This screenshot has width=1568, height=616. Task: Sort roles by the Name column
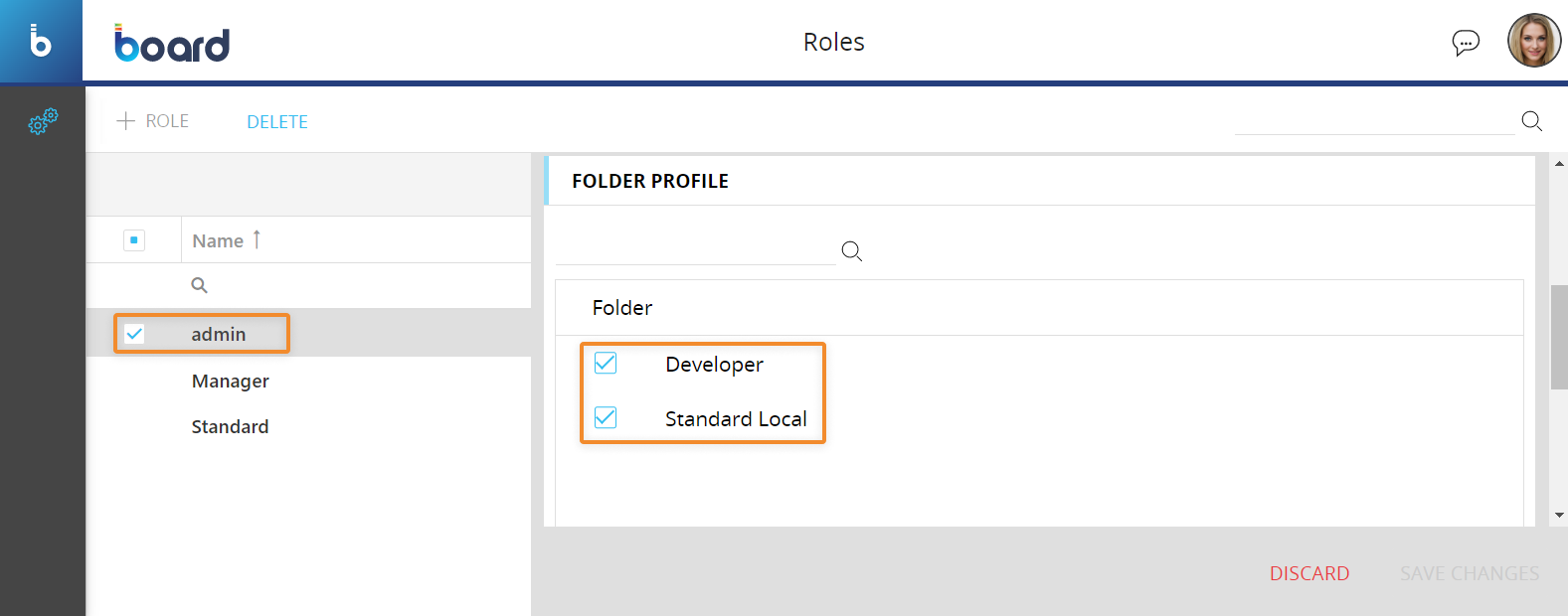click(219, 240)
